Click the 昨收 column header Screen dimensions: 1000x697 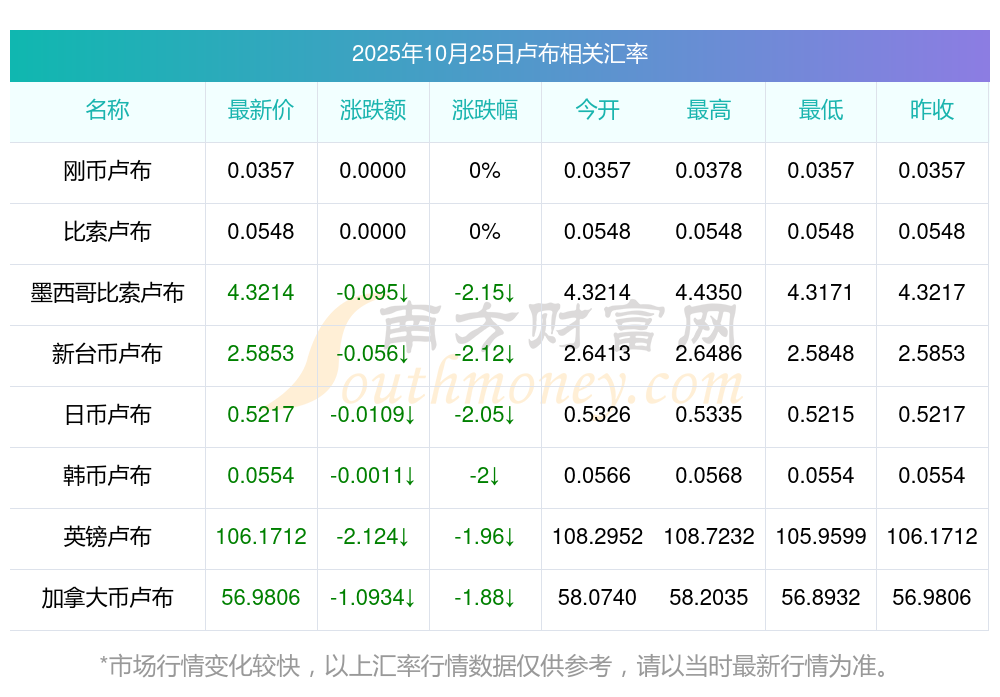pyautogui.click(x=932, y=111)
